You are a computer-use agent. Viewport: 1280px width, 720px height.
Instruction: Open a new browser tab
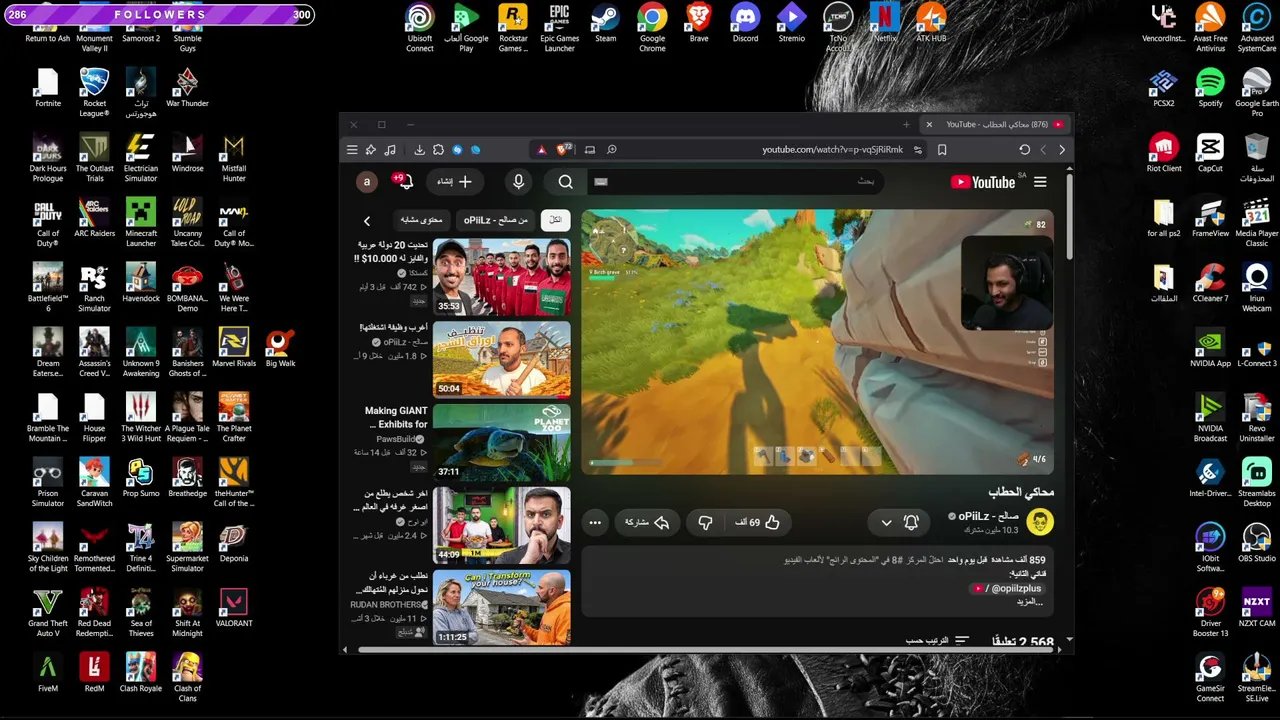coord(906,125)
